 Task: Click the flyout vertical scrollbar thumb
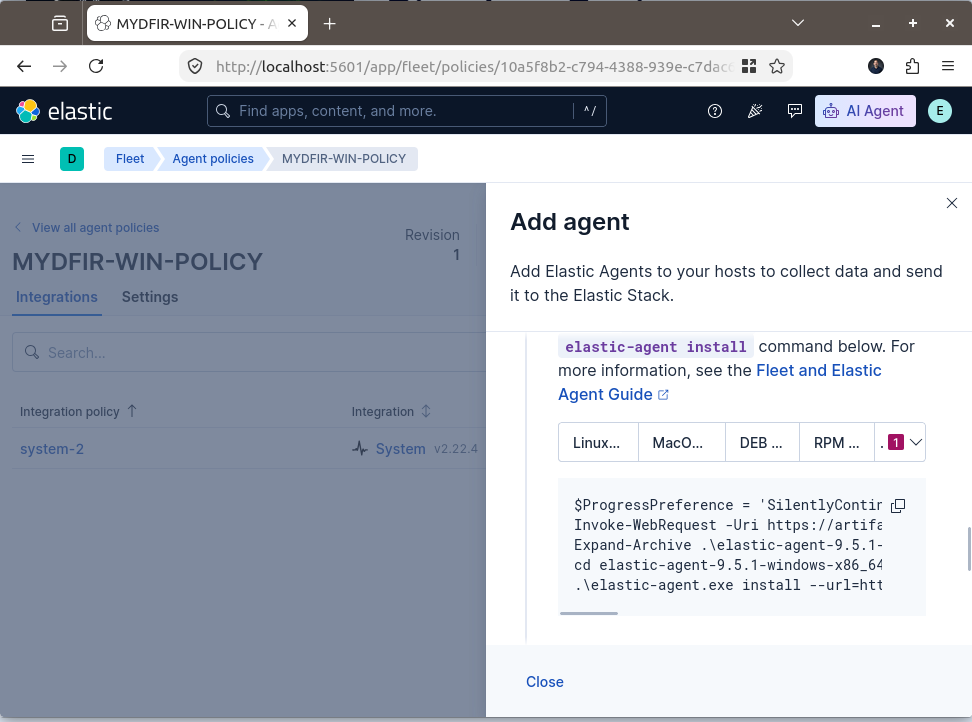[969, 549]
